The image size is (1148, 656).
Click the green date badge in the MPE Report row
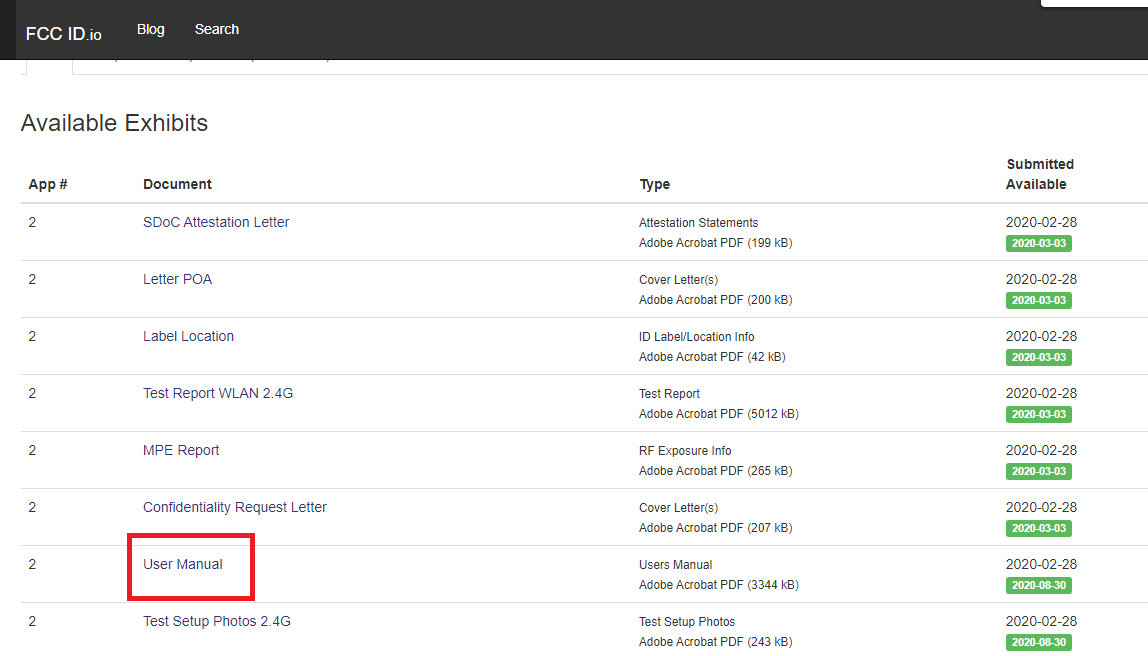click(1038, 471)
